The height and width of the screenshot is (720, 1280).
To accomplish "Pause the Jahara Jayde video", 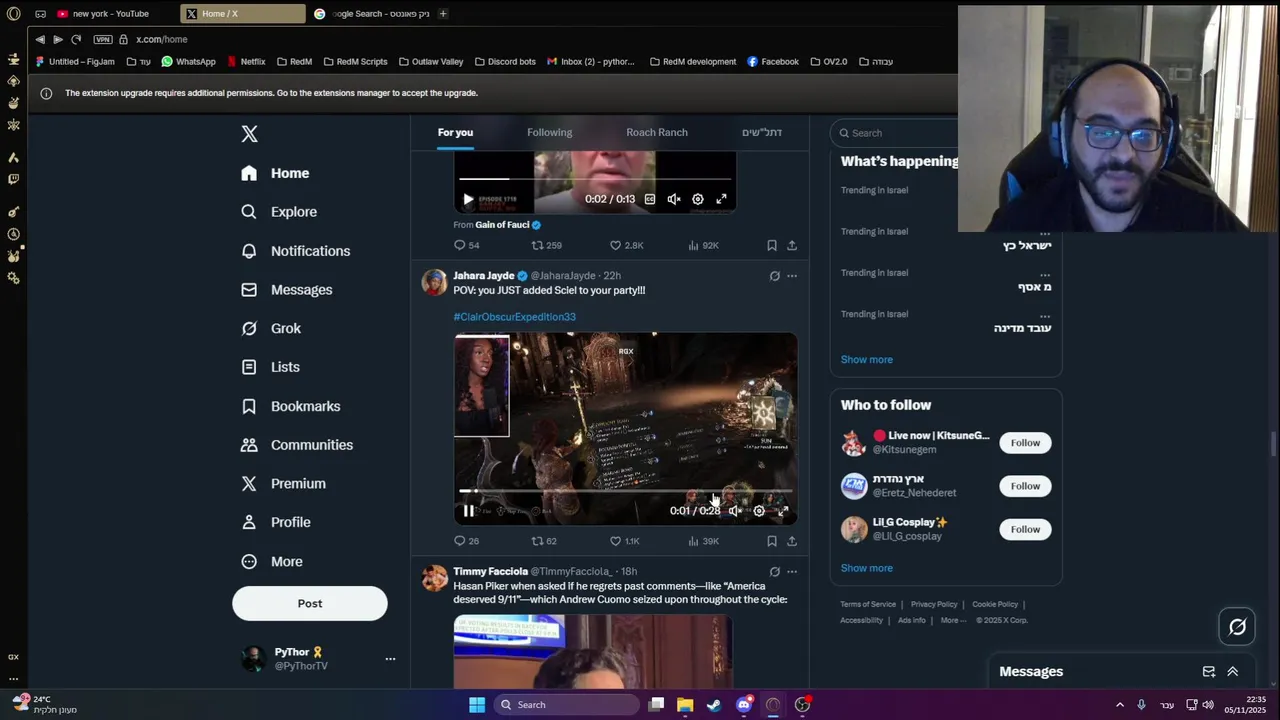I will tap(468, 511).
